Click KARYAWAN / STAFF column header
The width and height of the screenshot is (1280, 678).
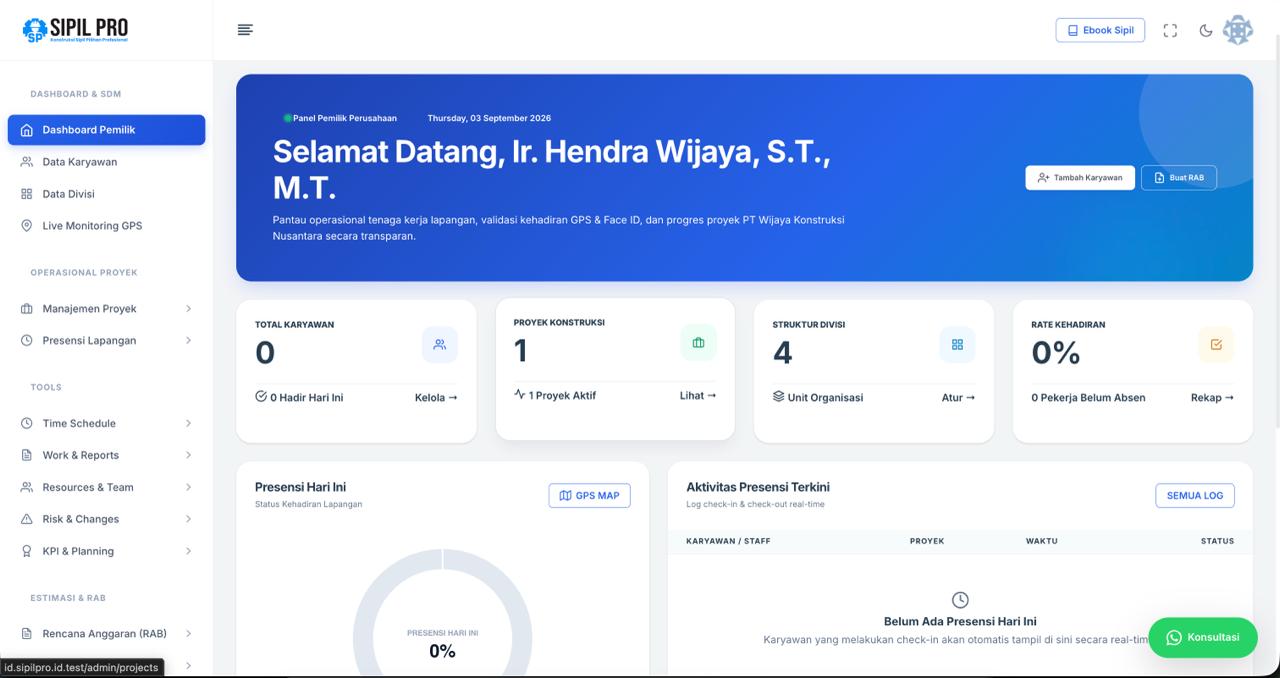click(728, 541)
